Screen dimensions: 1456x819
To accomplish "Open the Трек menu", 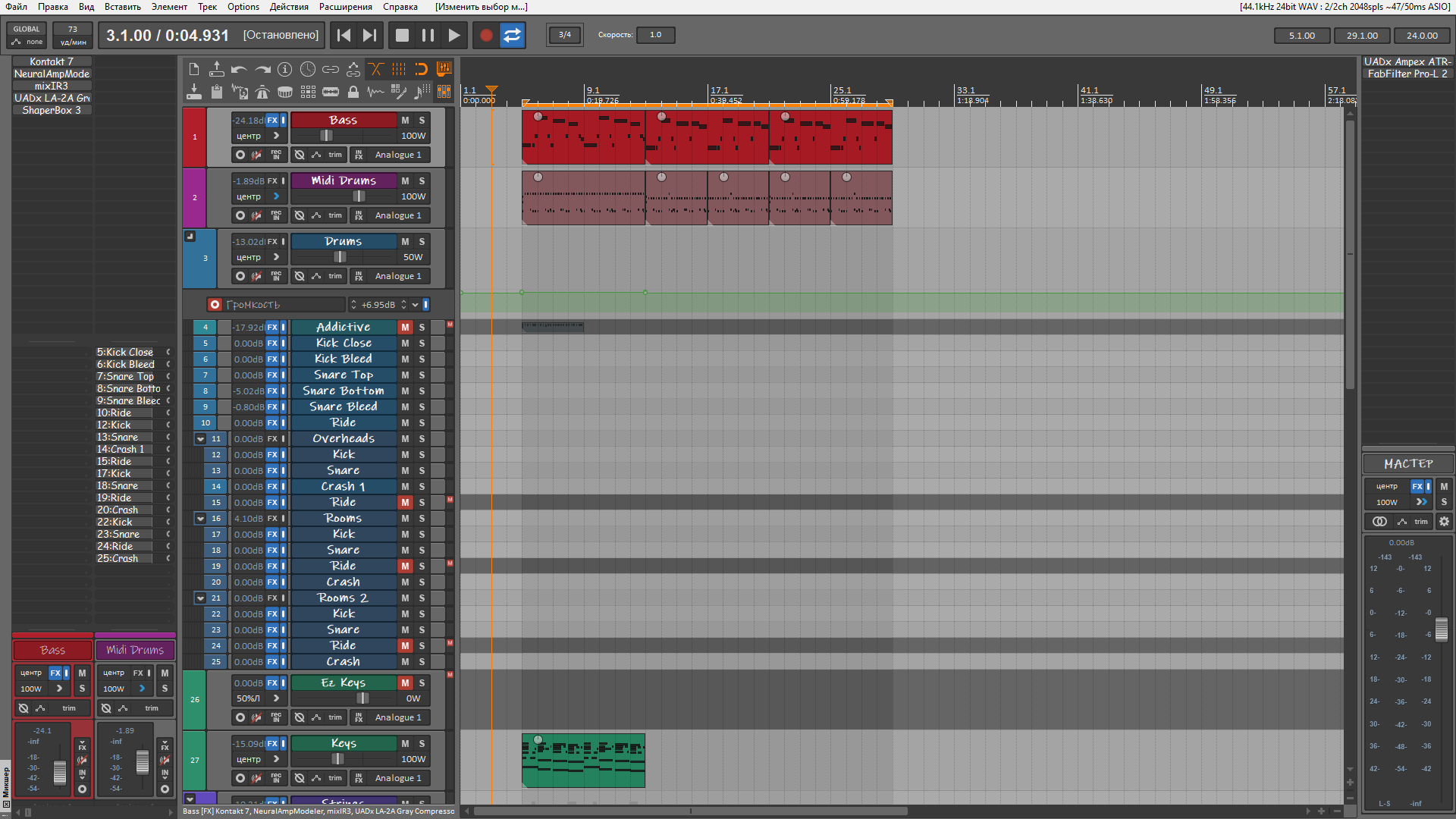I will [x=207, y=7].
